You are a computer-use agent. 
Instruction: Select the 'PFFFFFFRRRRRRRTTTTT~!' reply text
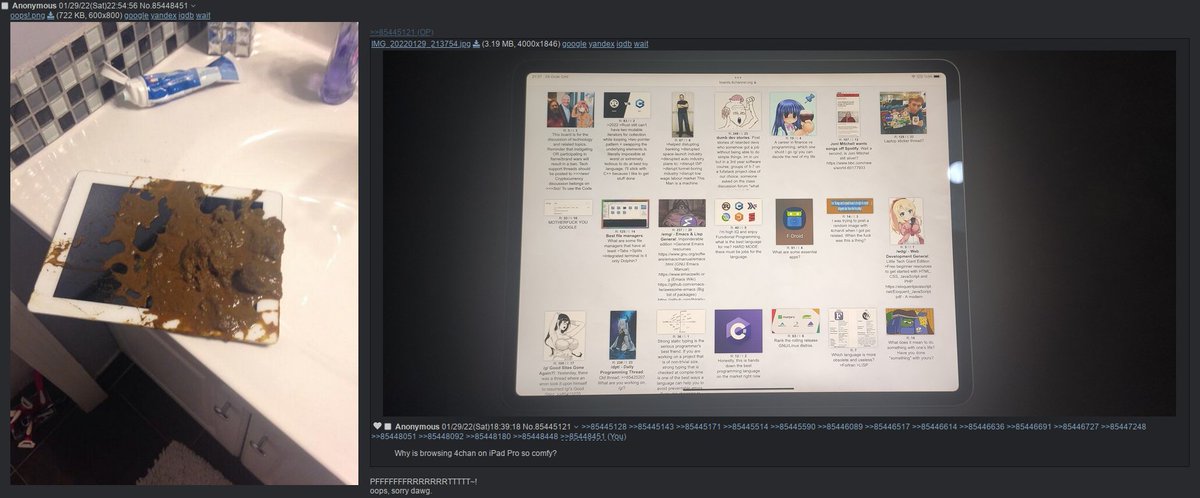[423, 482]
